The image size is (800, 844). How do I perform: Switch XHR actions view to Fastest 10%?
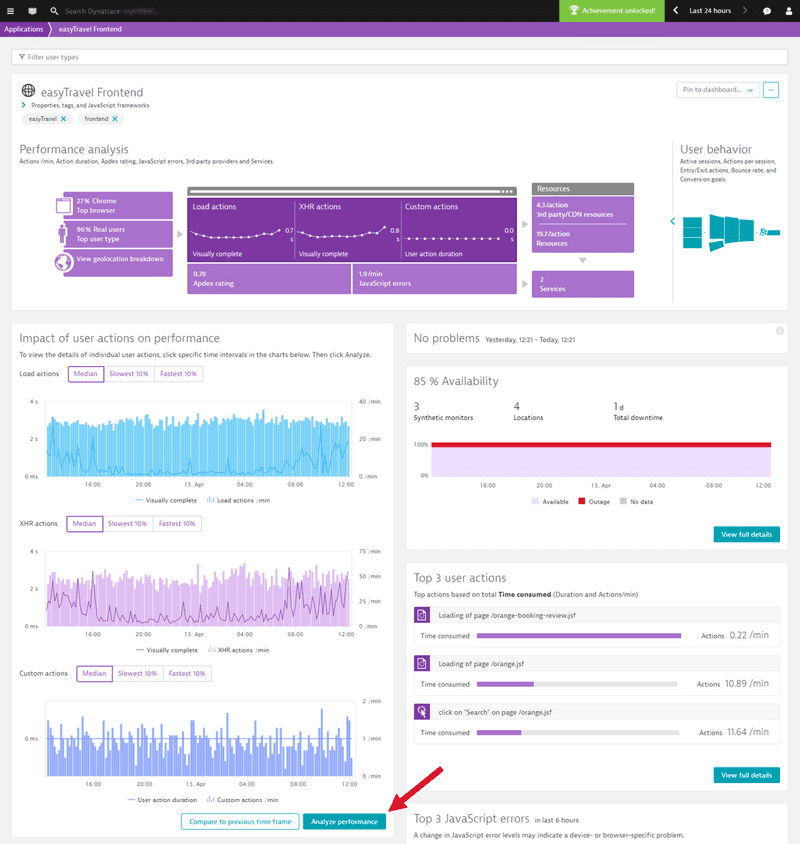(177, 523)
